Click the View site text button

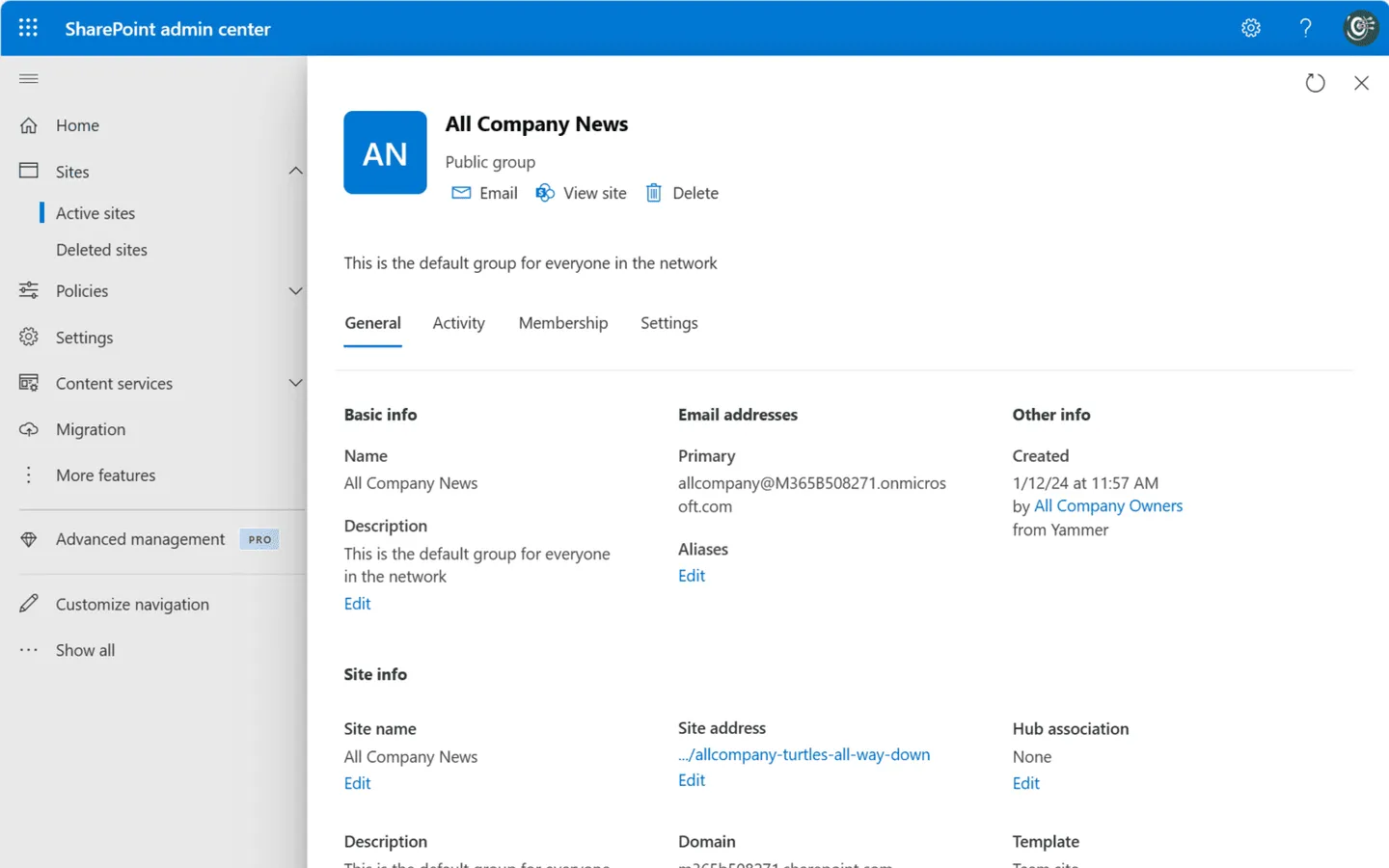[595, 193]
